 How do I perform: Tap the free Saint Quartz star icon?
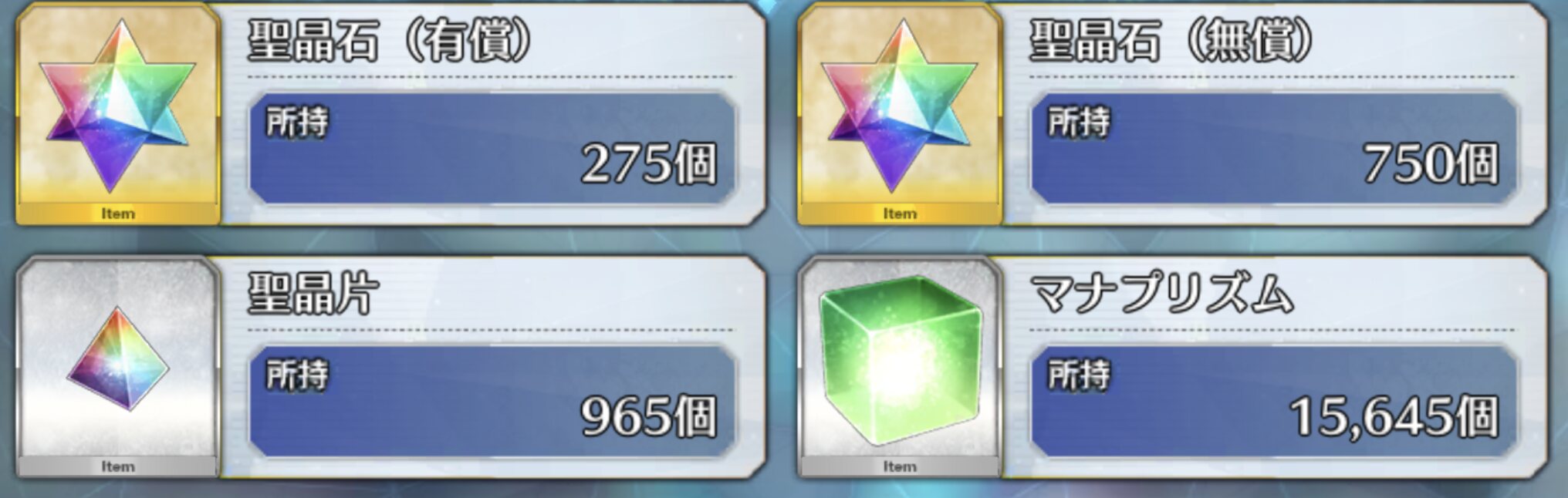[899, 106]
